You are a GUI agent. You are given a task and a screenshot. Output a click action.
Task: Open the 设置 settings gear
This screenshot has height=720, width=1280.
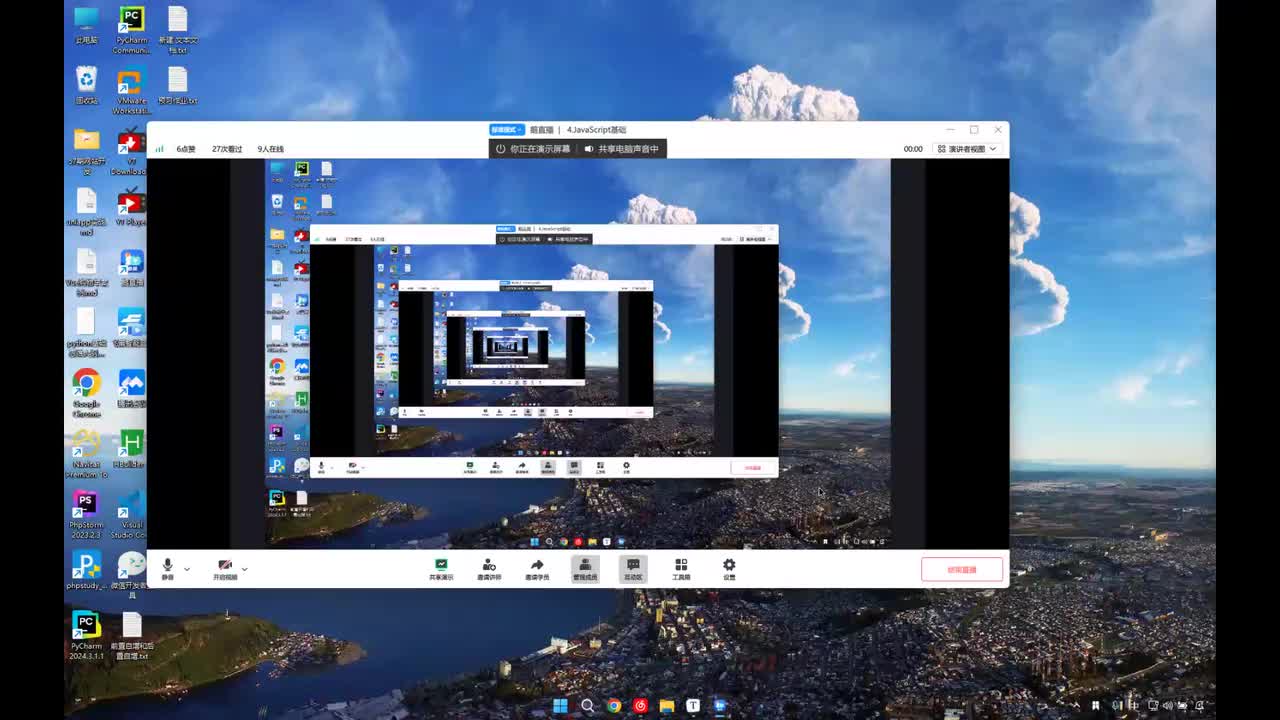click(729, 569)
